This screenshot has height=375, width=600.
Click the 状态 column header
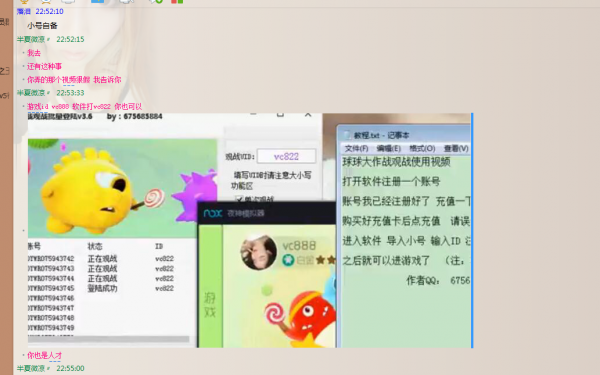pyautogui.click(x=95, y=246)
